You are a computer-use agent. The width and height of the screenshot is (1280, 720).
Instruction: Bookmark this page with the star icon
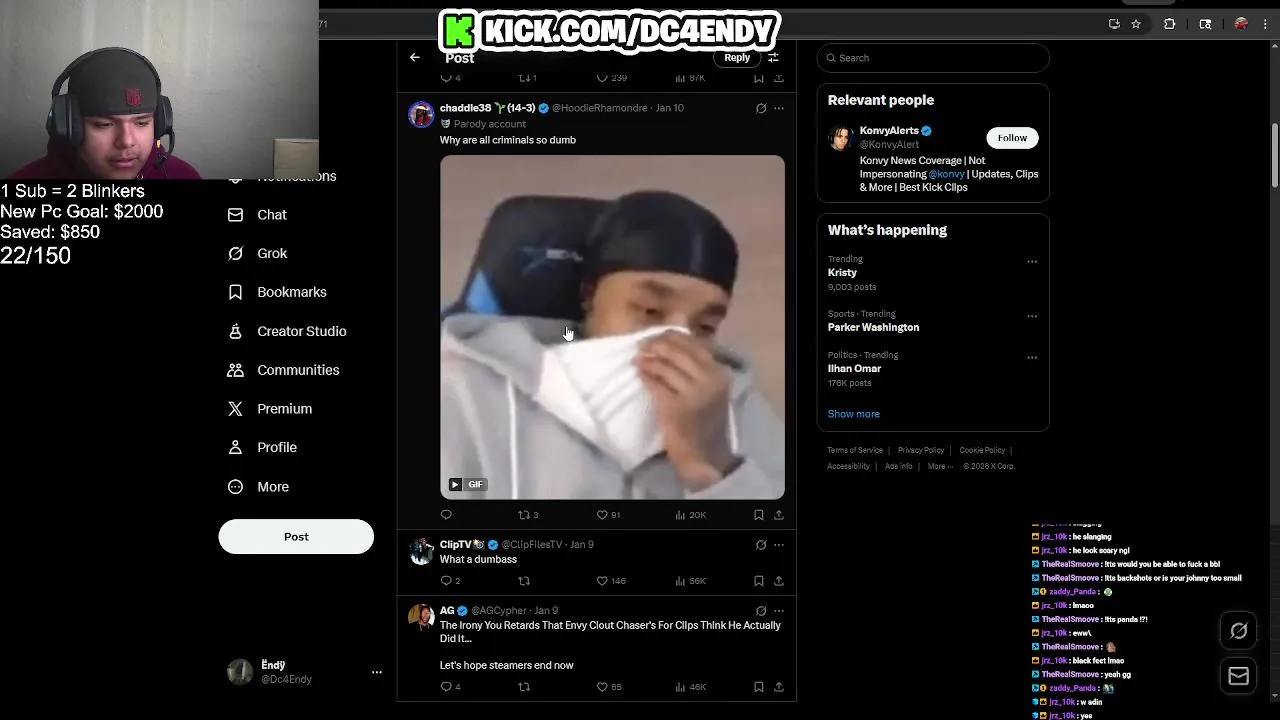pyautogui.click(x=1136, y=24)
